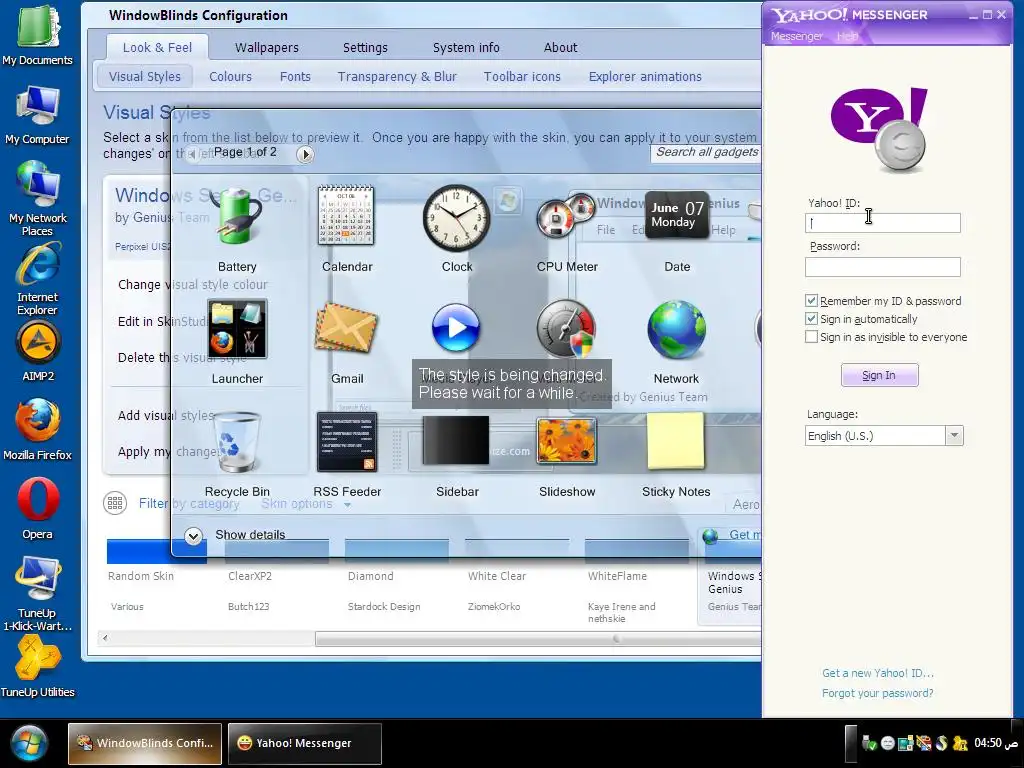Expand Show details in gadget gallery
The width and height of the screenshot is (1024, 768).
[193, 536]
